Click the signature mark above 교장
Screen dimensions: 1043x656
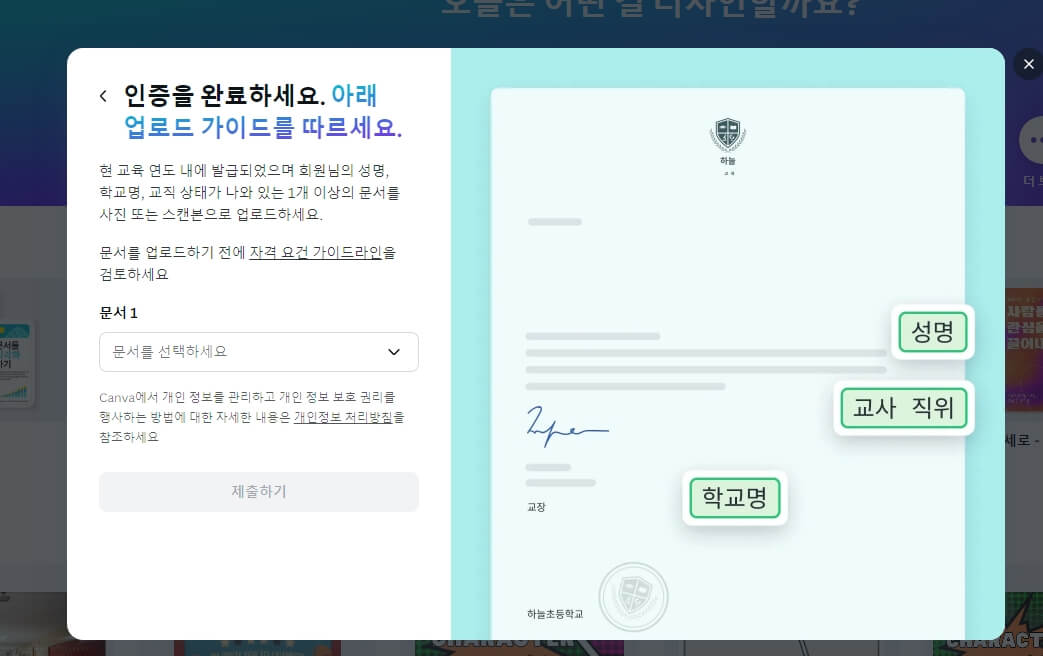pos(566,425)
